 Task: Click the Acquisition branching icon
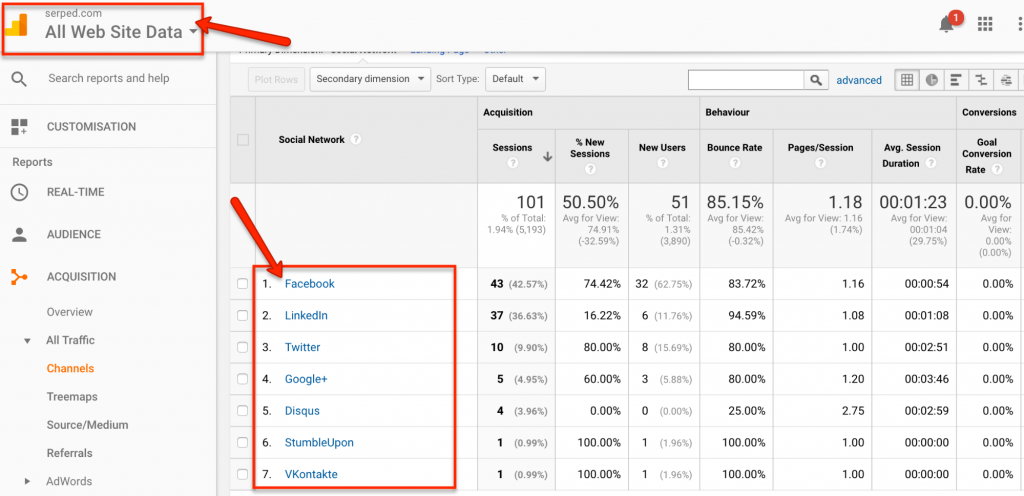(20, 277)
